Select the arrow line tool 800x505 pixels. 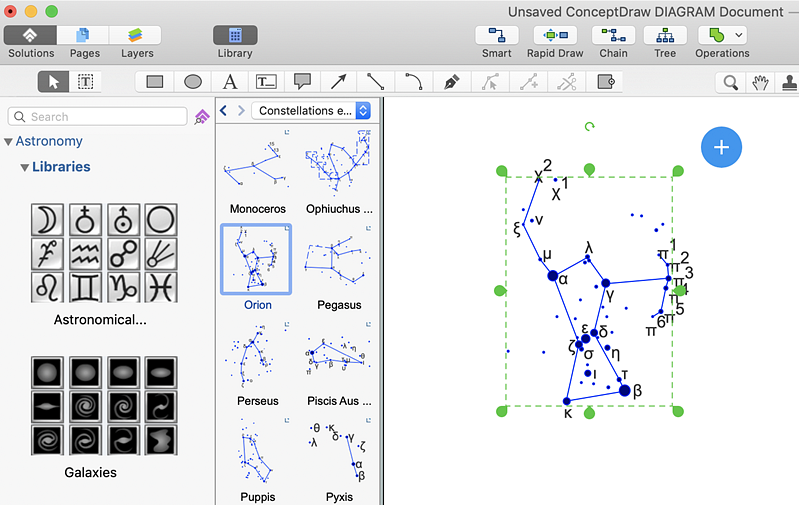click(x=339, y=82)
